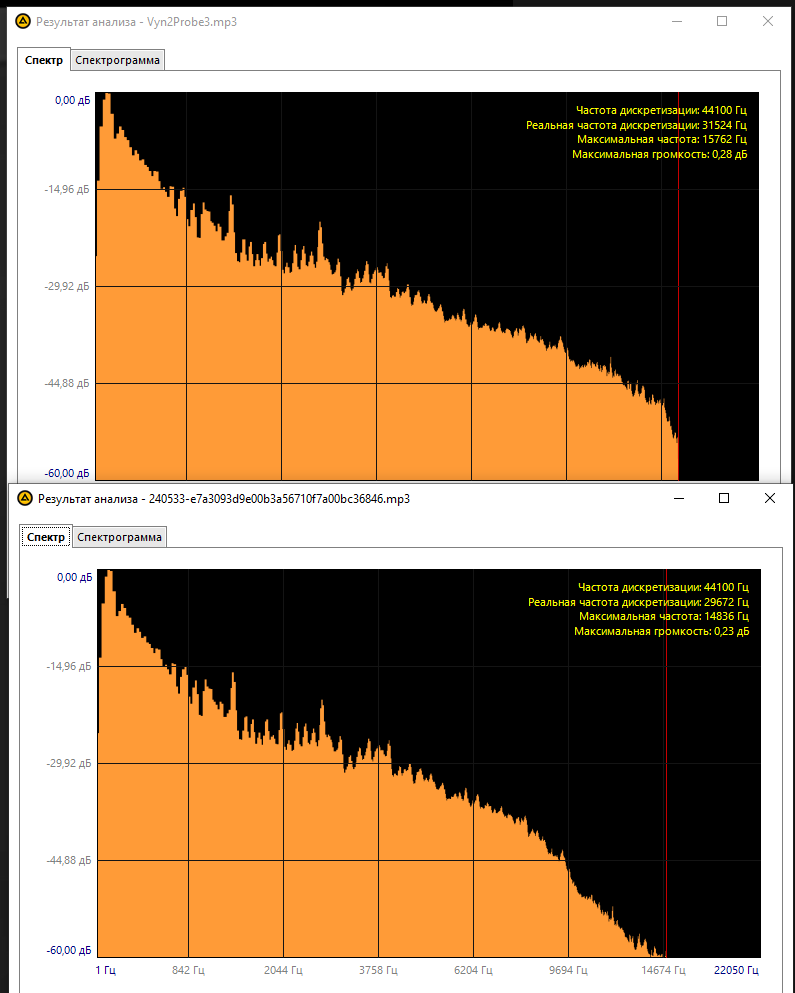Click the AIMP app icon in the Vyn2Probe3.mp3 title bar
This screenshot has height=993, width=795.
(23, 22)
